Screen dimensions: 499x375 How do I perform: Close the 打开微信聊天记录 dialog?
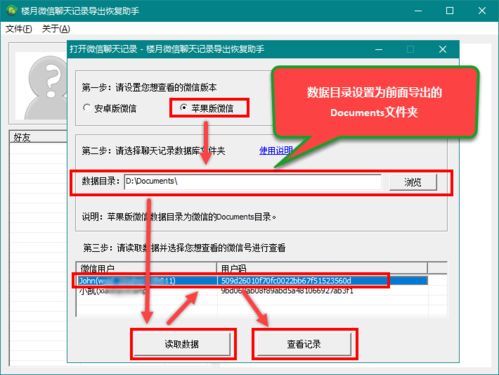coord(443,49)
